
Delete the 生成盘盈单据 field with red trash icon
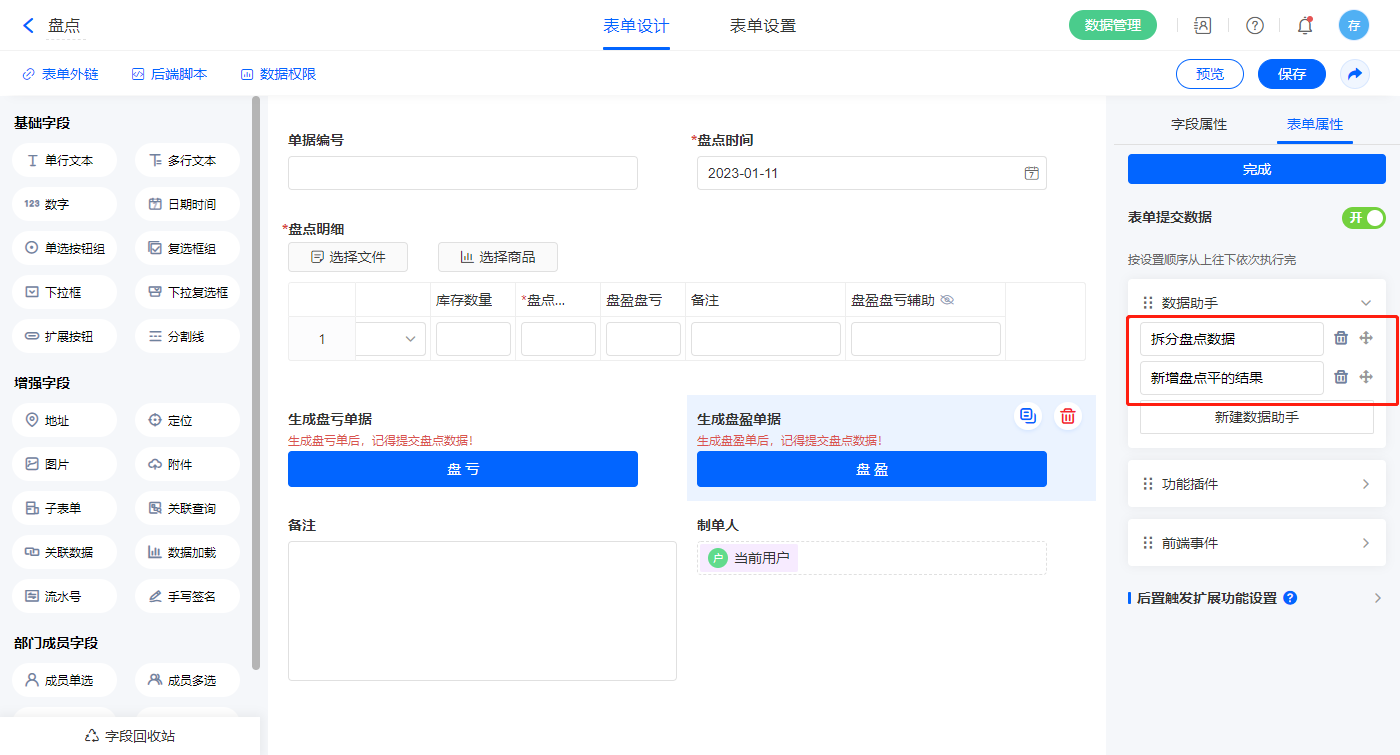tap(1068, 416)
